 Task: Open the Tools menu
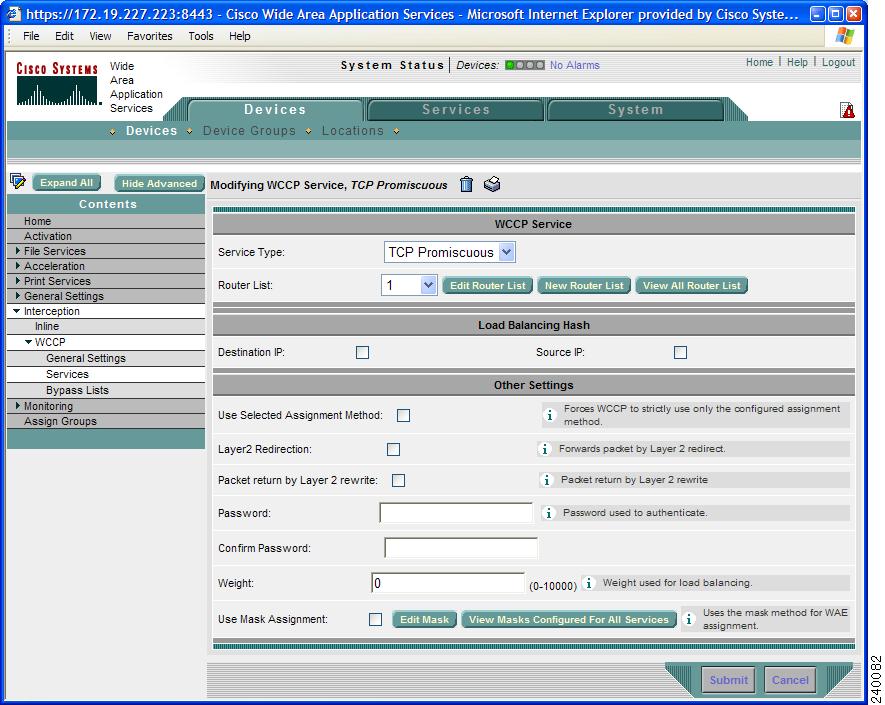pyautogui.click(x=201, y=36)
